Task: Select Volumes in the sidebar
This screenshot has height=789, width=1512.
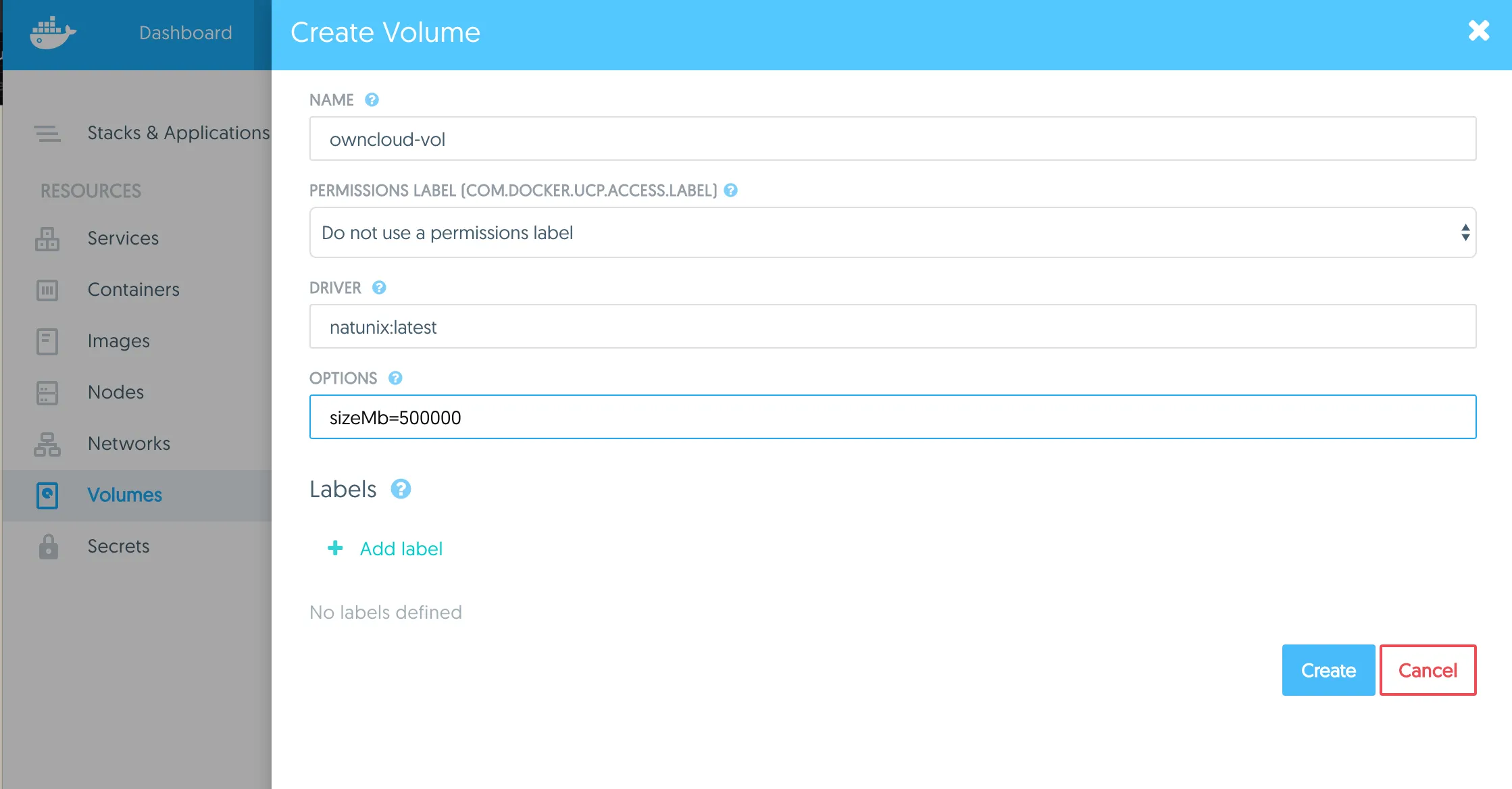Action: point(124,494)
